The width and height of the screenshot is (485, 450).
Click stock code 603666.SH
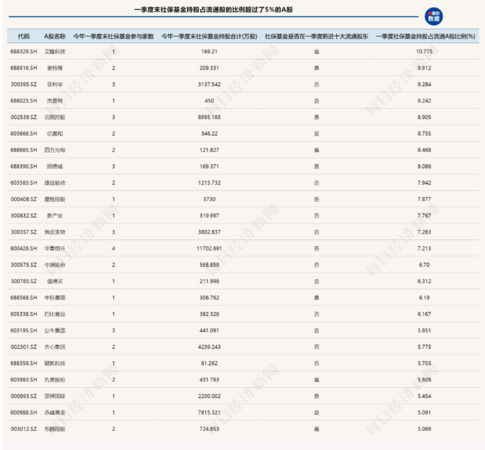pos(24,133)
